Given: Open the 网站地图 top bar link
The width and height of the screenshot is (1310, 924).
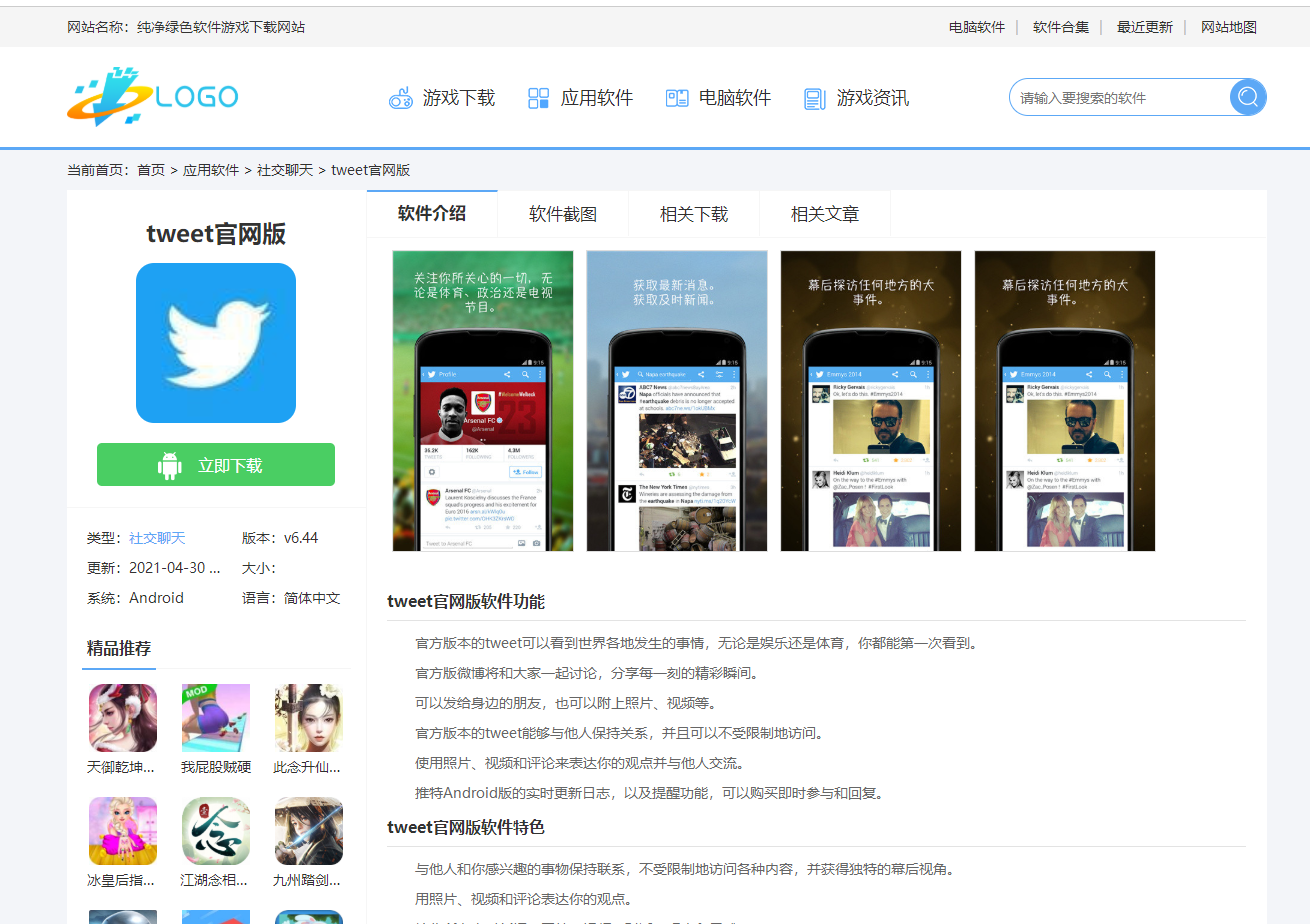Looking at the screenshot, I should tap(1229, 27).
